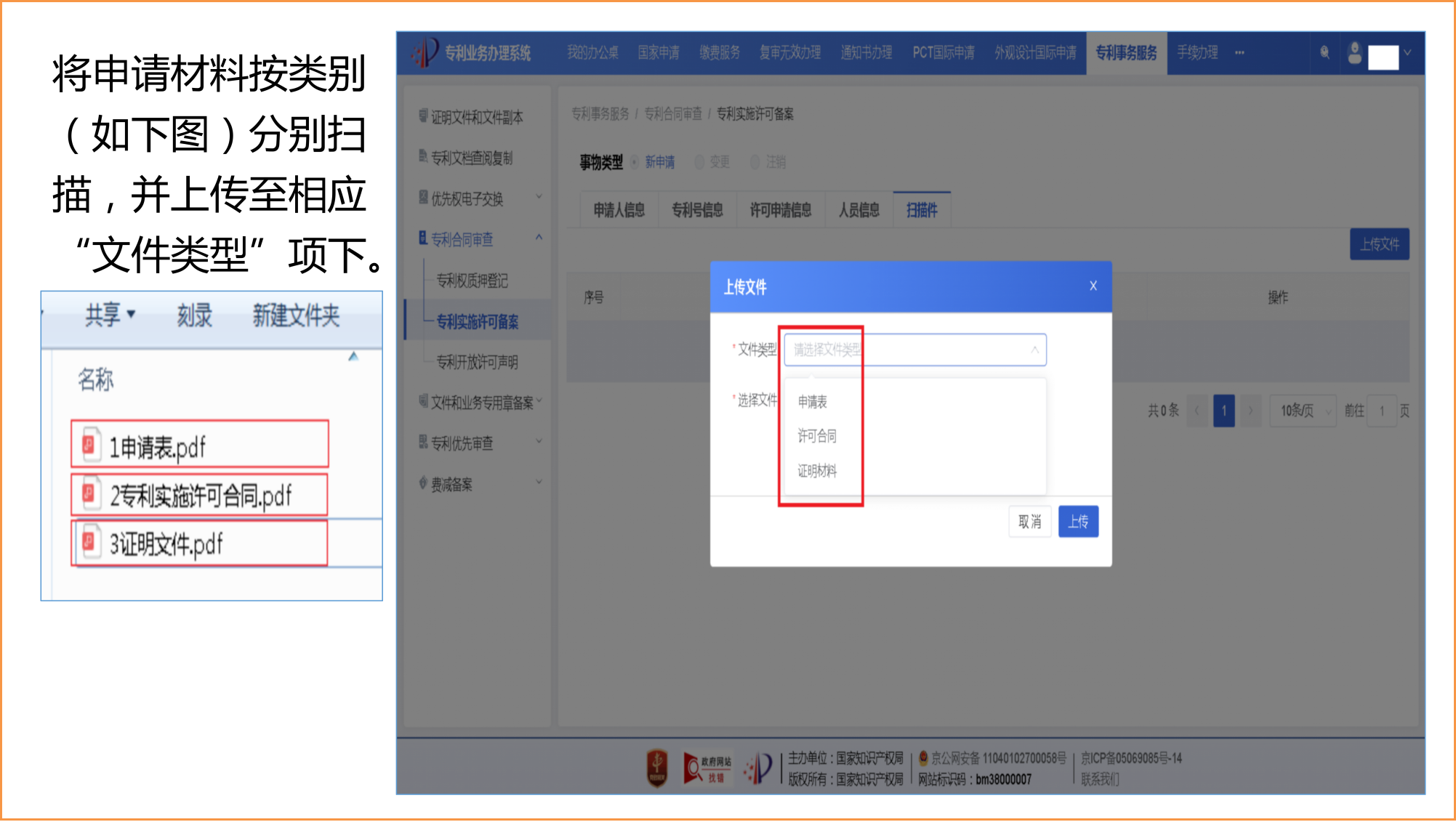Select the 新申请 radio option
Image resolution: width=1456 pixels, height=822 pixels.
click(x=635, y=162)
